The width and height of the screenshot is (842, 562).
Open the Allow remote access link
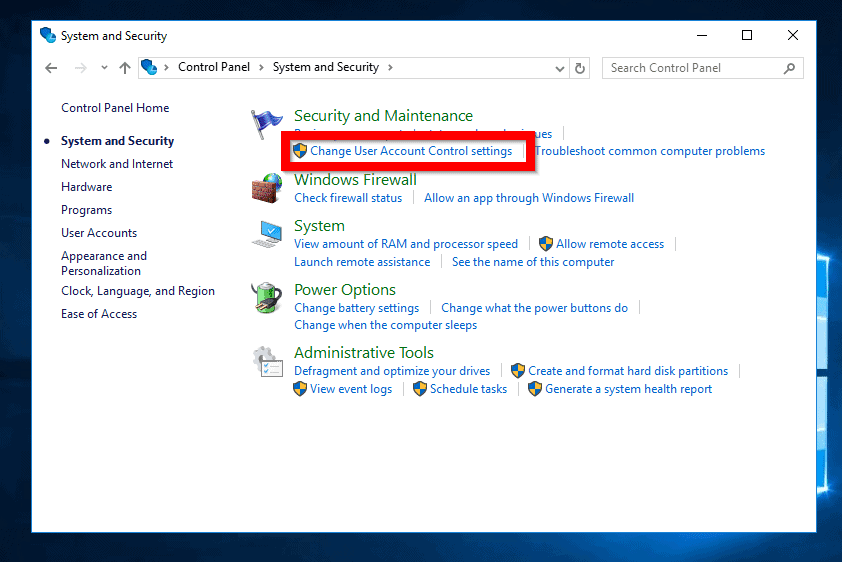click(610, 244)
